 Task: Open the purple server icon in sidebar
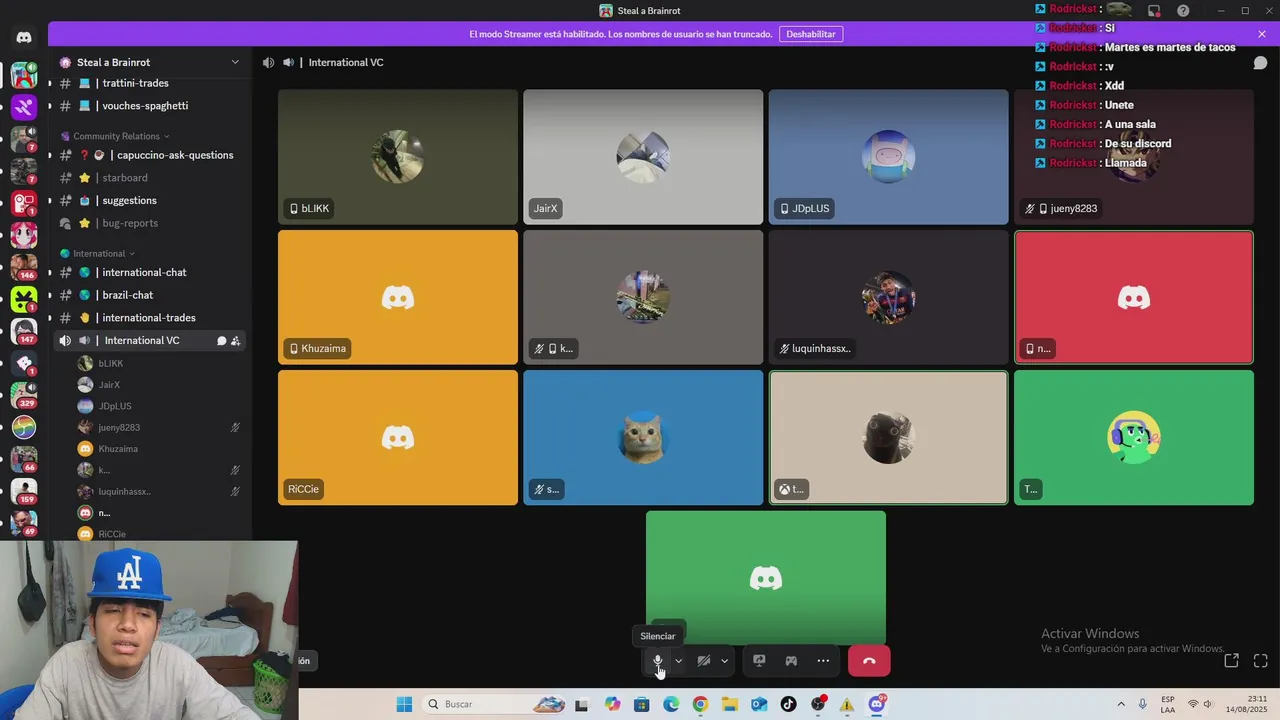click(24, 106)
